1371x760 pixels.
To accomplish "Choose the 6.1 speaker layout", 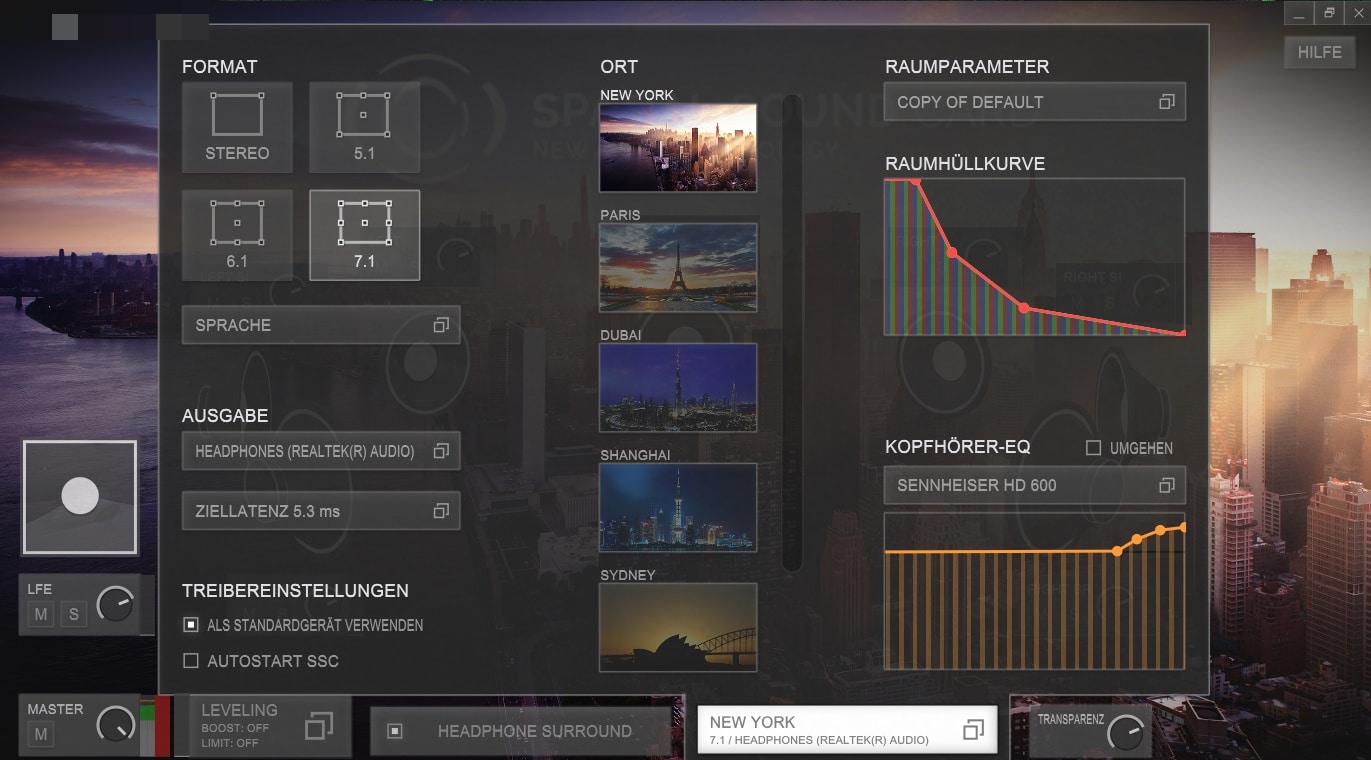I will point(237,234).
